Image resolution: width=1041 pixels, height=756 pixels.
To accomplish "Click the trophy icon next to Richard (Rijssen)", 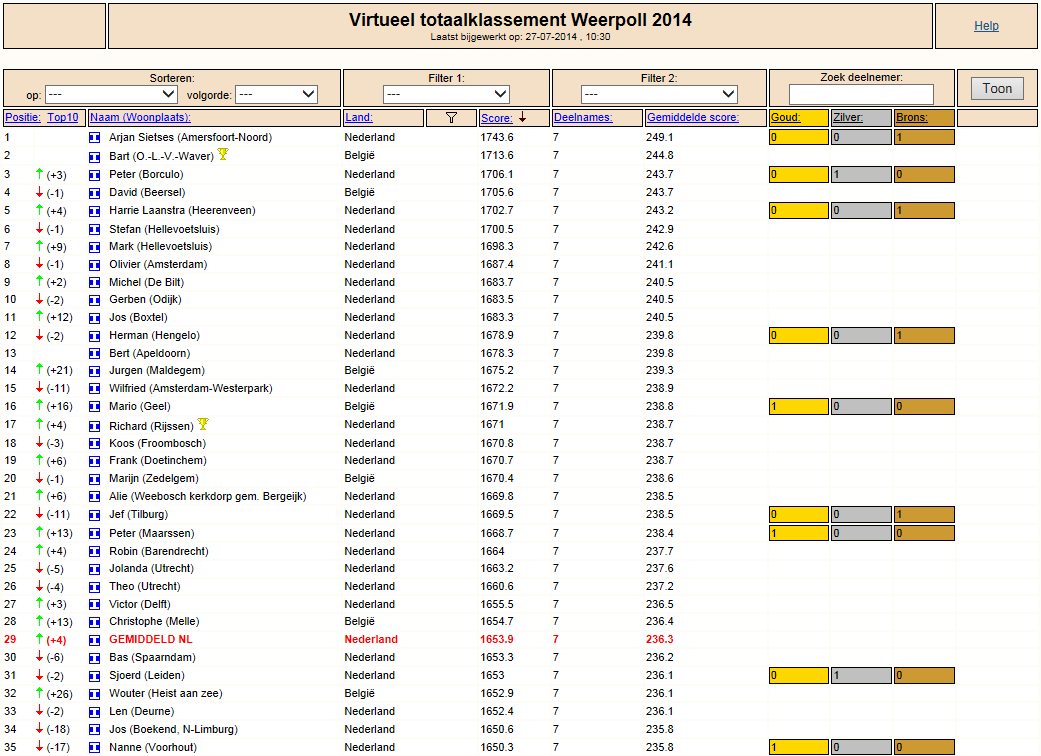I will point(203,423).
